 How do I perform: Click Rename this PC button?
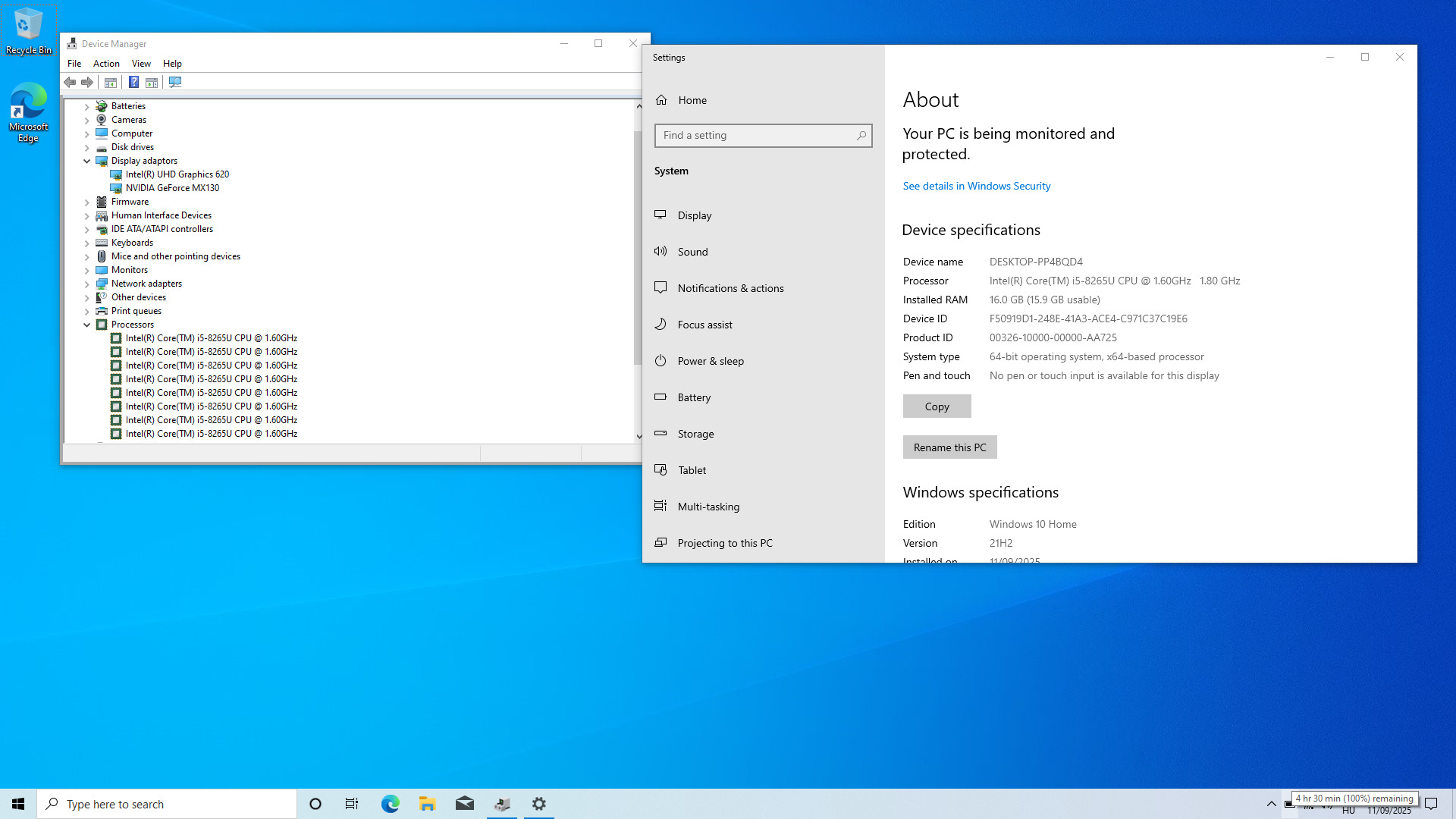pos(949,447)
